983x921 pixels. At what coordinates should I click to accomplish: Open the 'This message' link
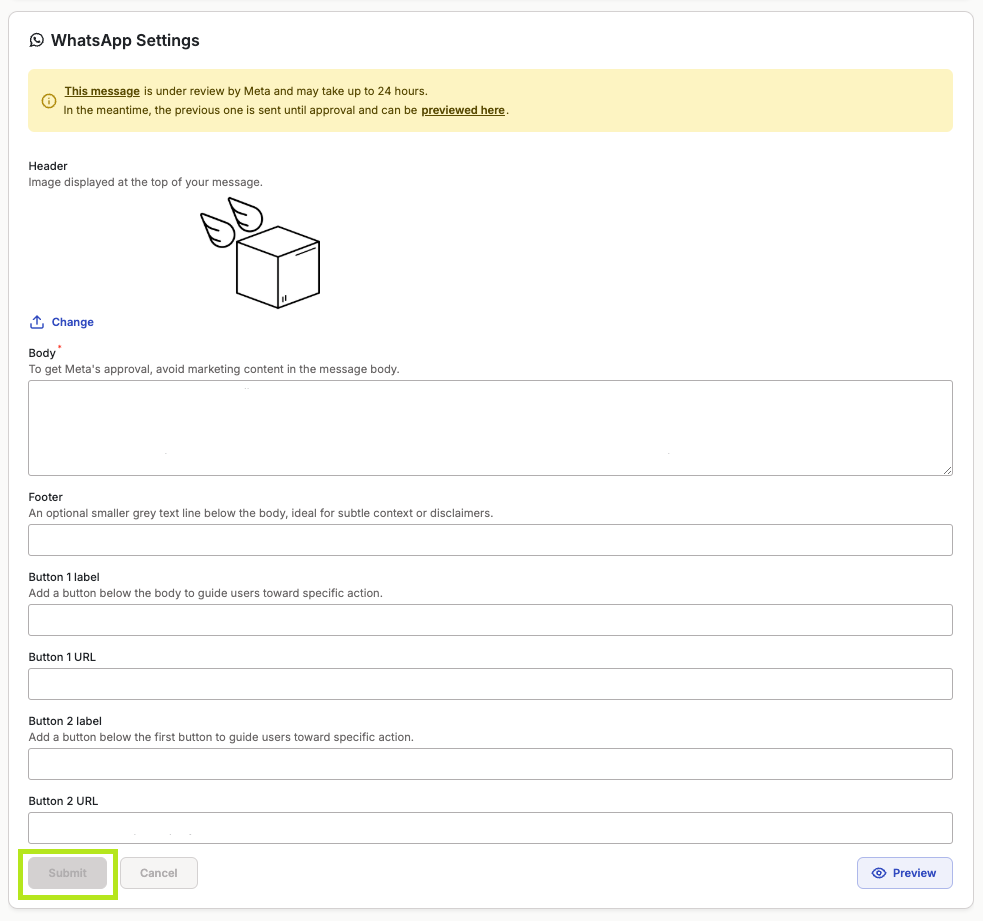point(102,91)
